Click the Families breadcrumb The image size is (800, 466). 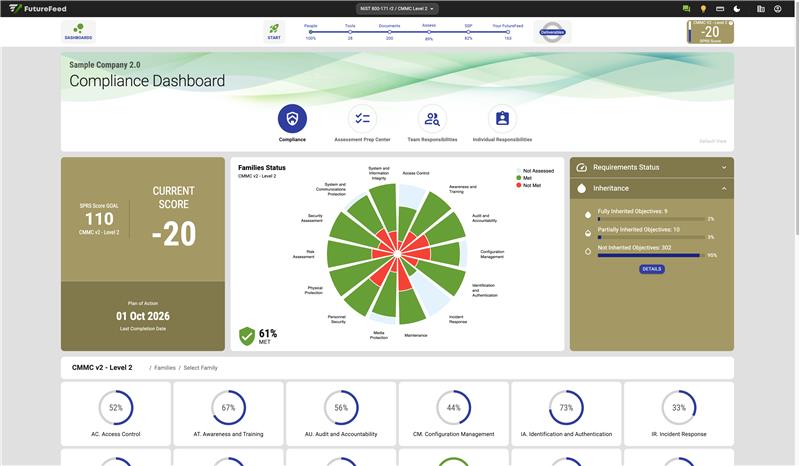pyautogui.click(x=165, y=368)
